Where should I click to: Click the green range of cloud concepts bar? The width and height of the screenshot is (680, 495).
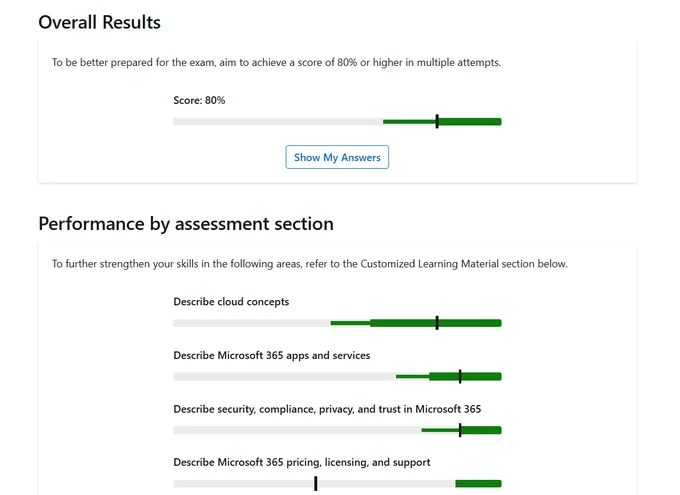pyautogui.click(x=416, y=323)
